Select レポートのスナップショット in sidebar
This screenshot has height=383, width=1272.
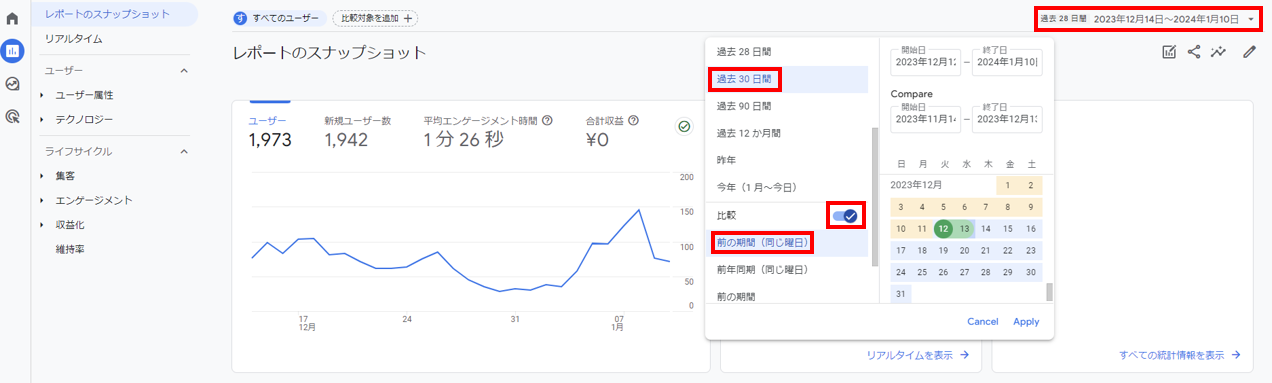click(x=107, y=13)
